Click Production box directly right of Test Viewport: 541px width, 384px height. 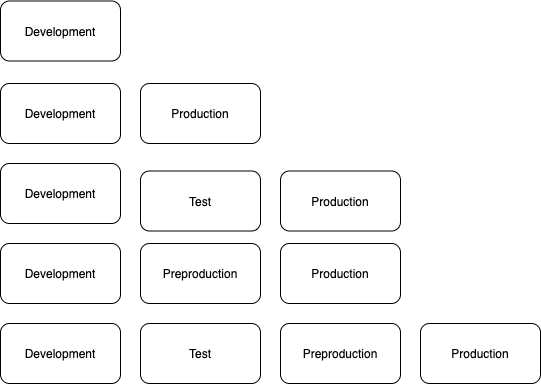pos(341,201)
